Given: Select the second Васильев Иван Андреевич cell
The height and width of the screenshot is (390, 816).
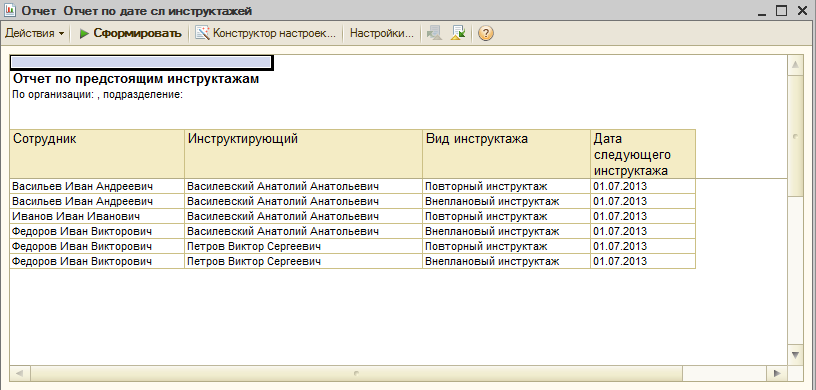Looking at the screenshot, I should pyautogui.click(x=97, y=201).
